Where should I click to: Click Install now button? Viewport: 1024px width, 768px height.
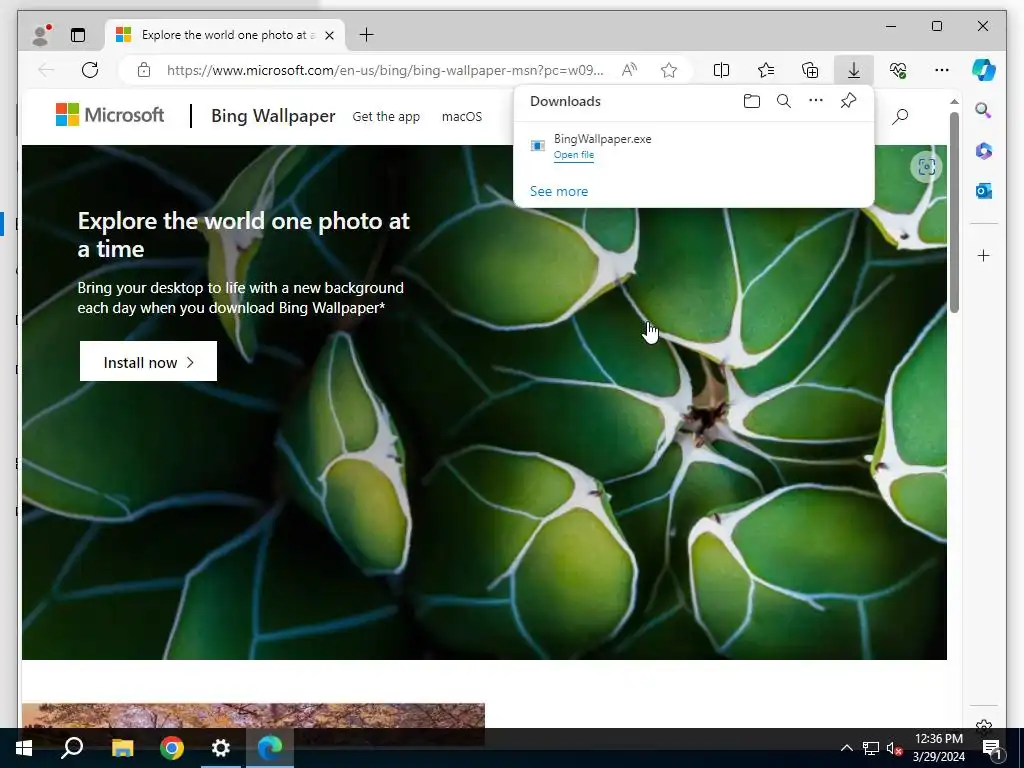point(148,361)
